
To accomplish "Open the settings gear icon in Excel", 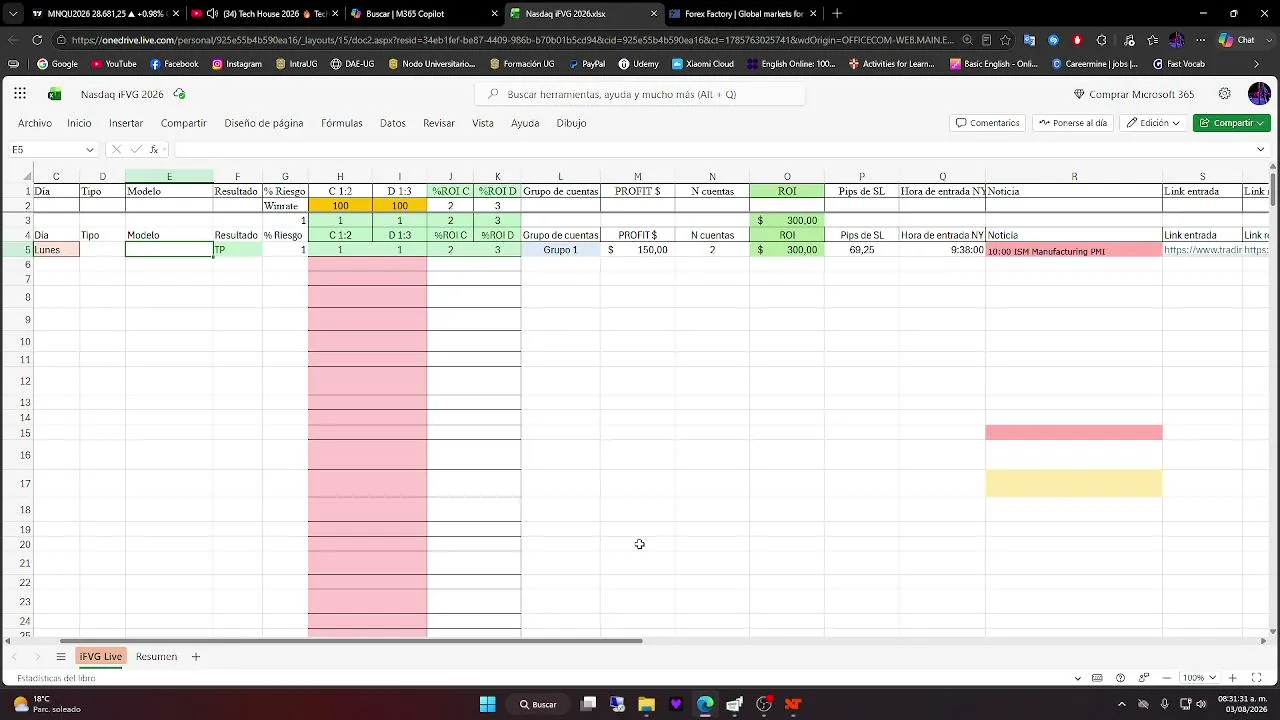I will [1225, 94].
